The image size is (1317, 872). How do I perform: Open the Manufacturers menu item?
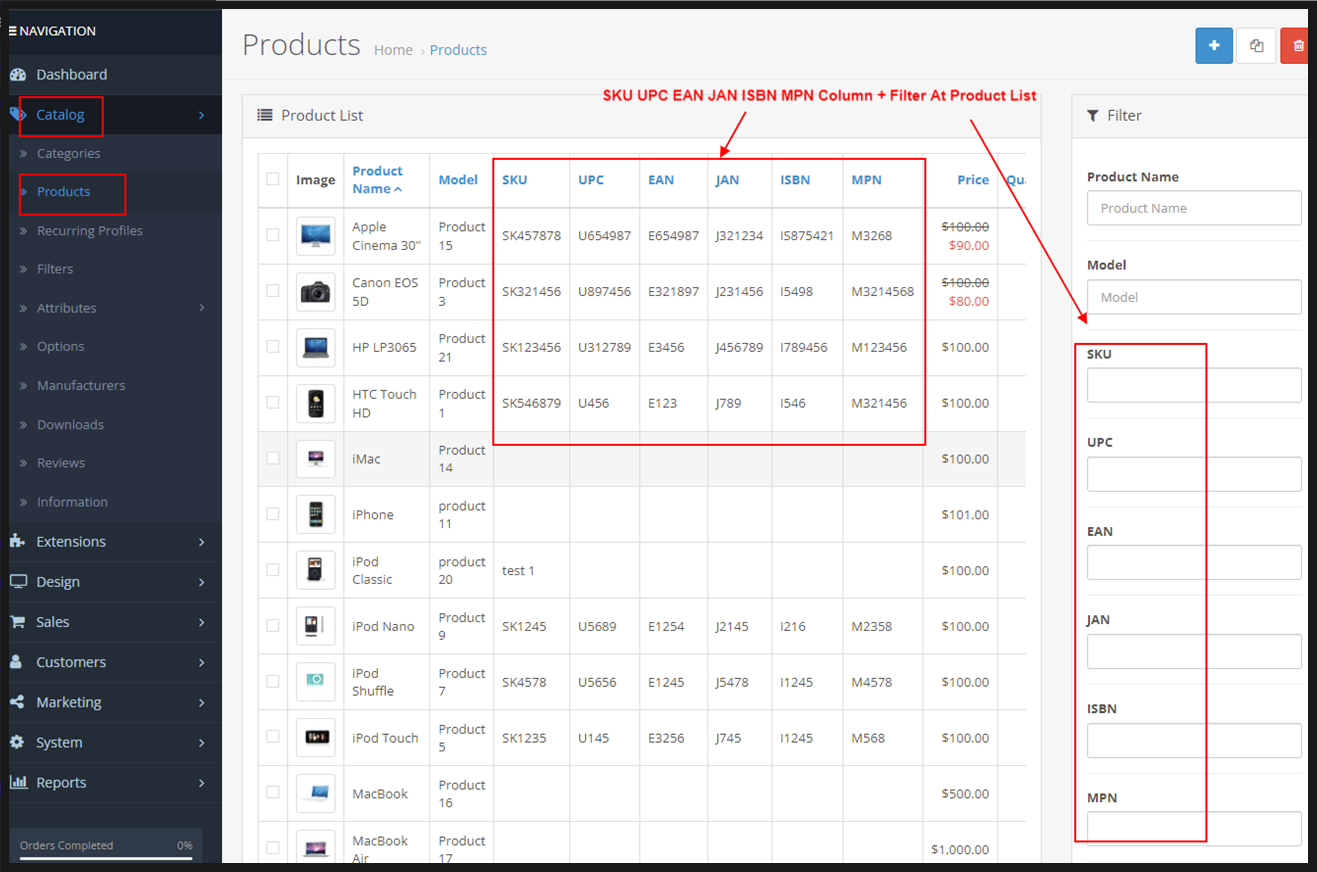coord(80,385)
